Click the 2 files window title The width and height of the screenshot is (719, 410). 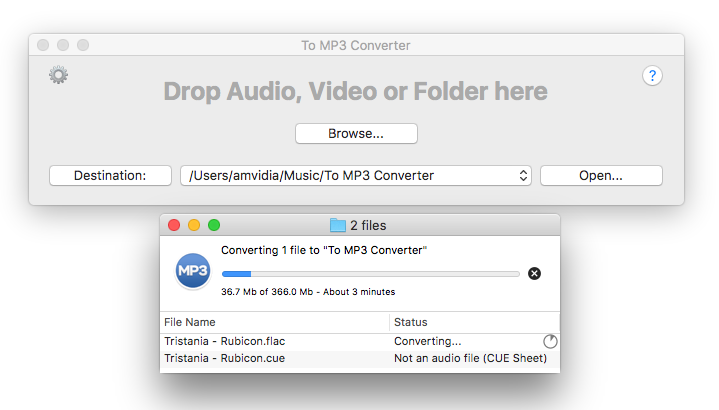point(368,225)
